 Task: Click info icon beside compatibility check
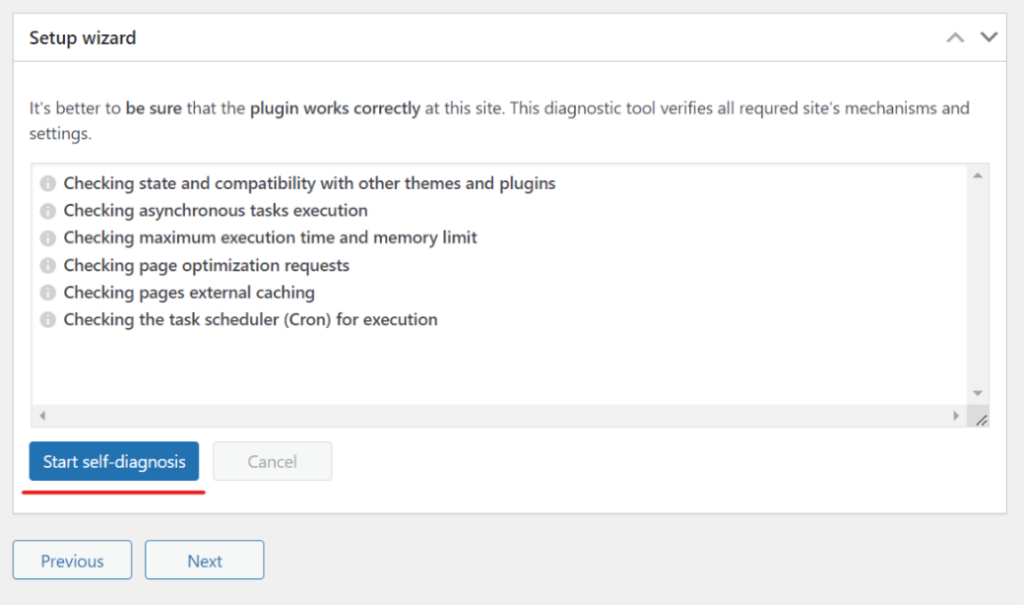pos(48,184)
